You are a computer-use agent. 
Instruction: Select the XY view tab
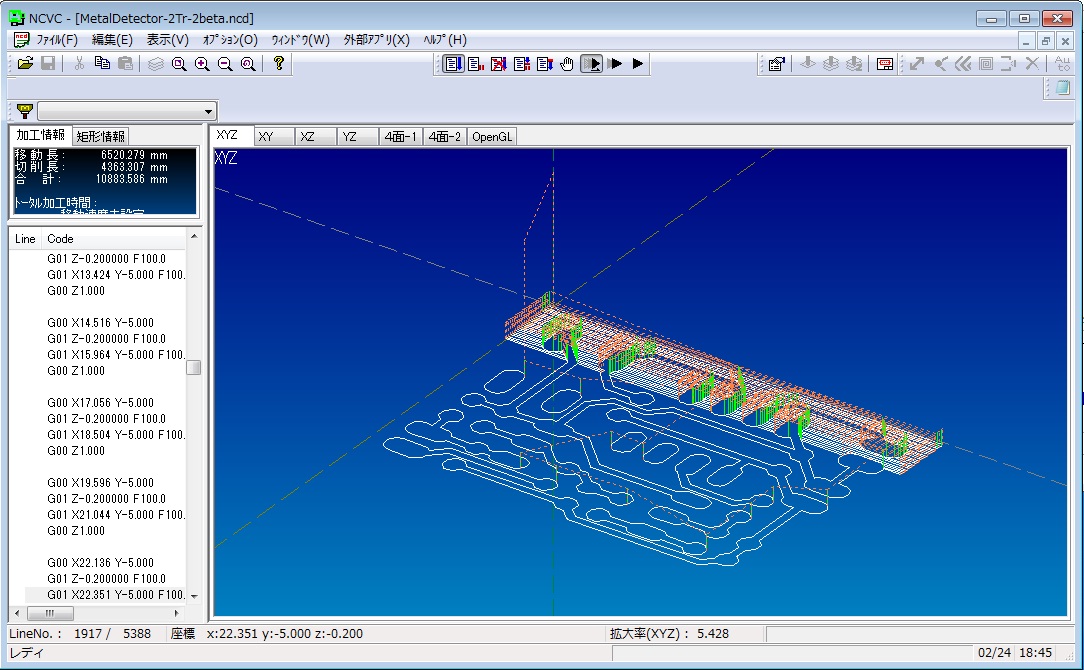click(267, 137)
